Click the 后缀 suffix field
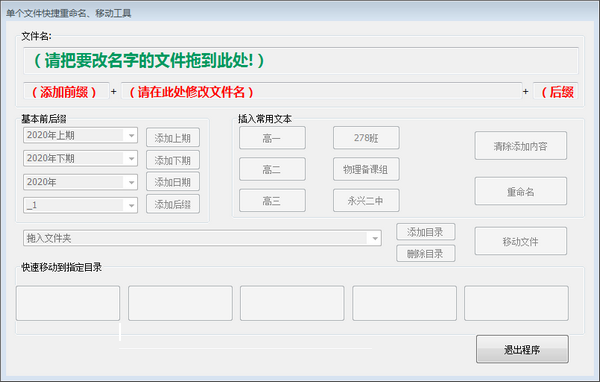Image resolution: width=600 pixels, height=382 pixels. pyautogui.click(x=556, y=91)
